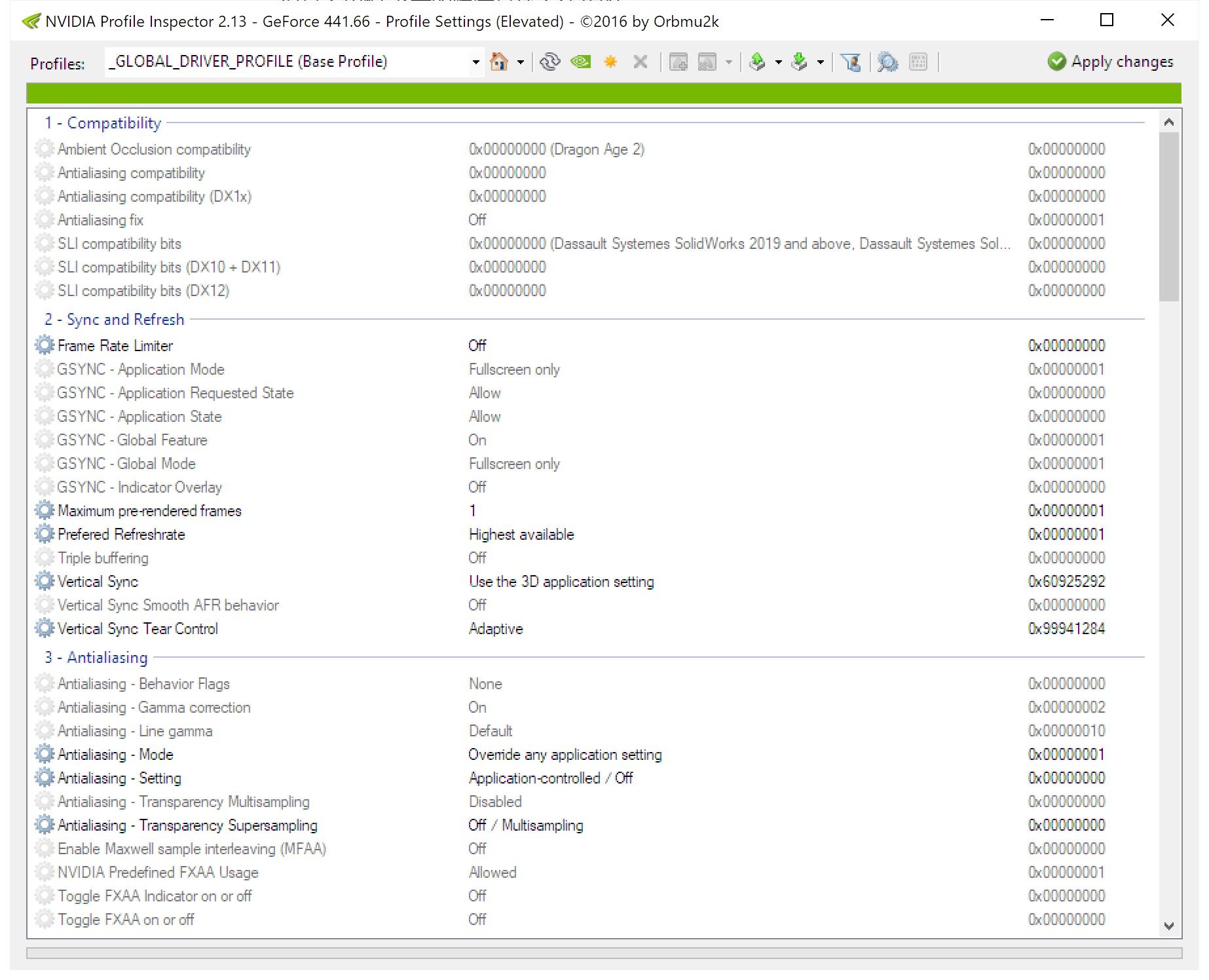
Task: Click the green NVIDIA logo restore icon
Action: [581, 62]
